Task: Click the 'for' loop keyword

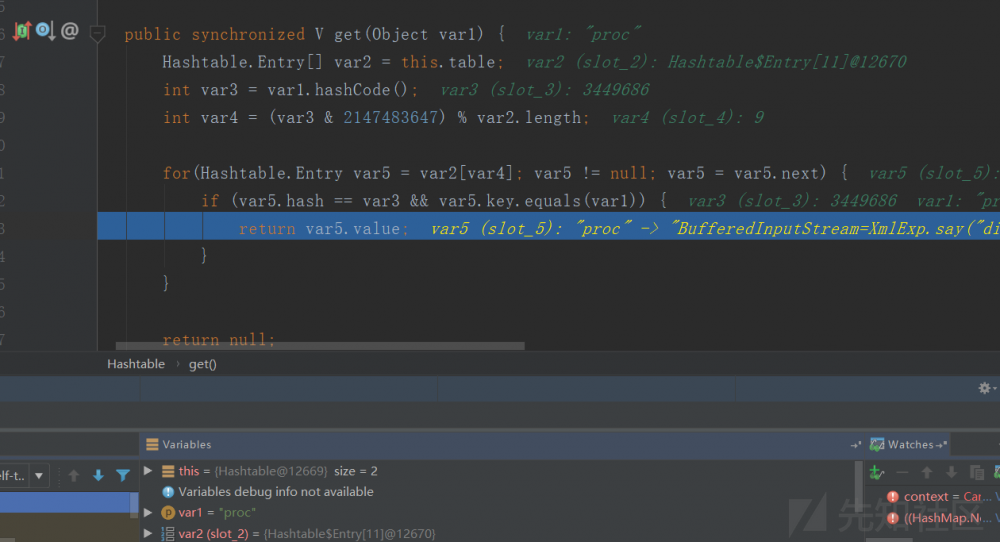Action: tap(177, 173)
